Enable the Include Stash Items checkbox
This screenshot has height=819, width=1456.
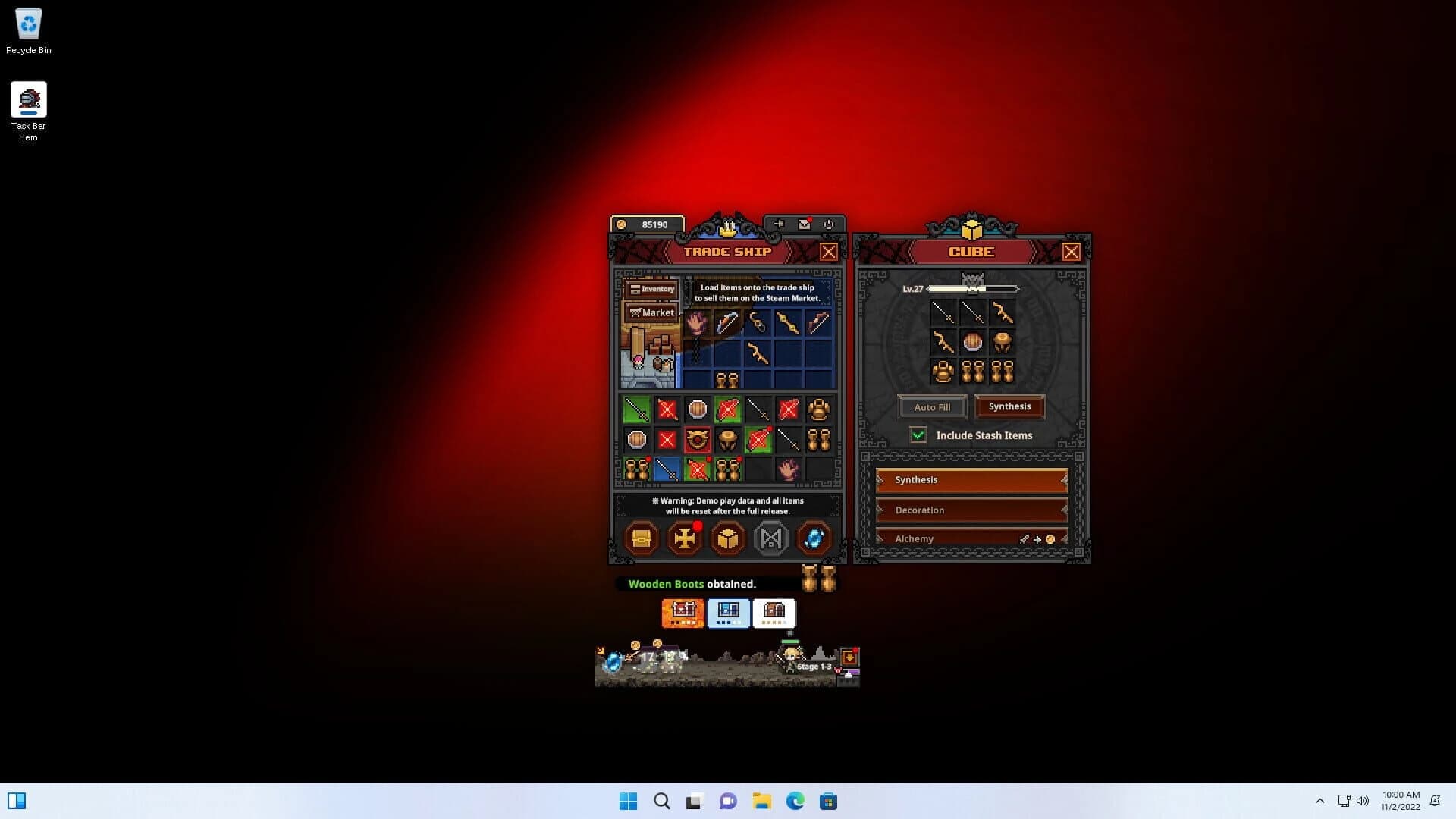point(920,435)
